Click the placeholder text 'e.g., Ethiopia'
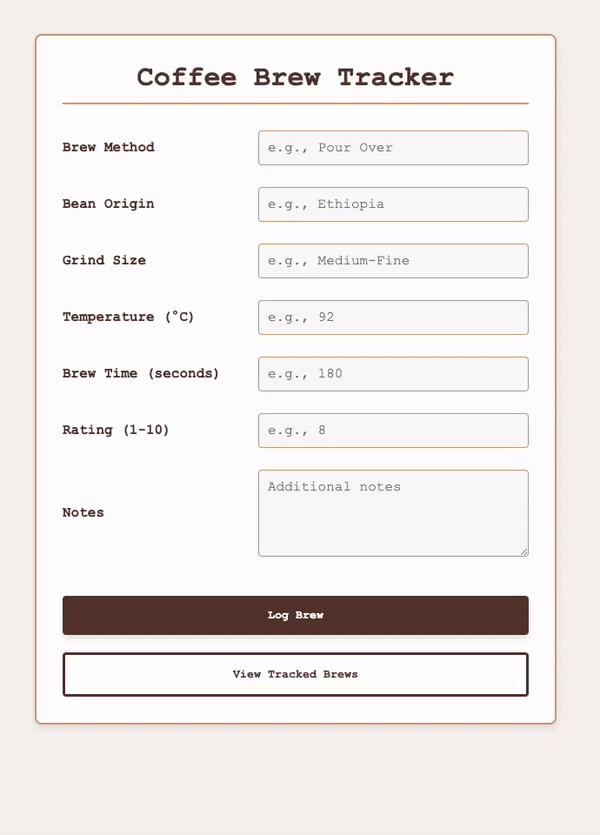Screen dimensions: 600x835 (x=326, y=204)
